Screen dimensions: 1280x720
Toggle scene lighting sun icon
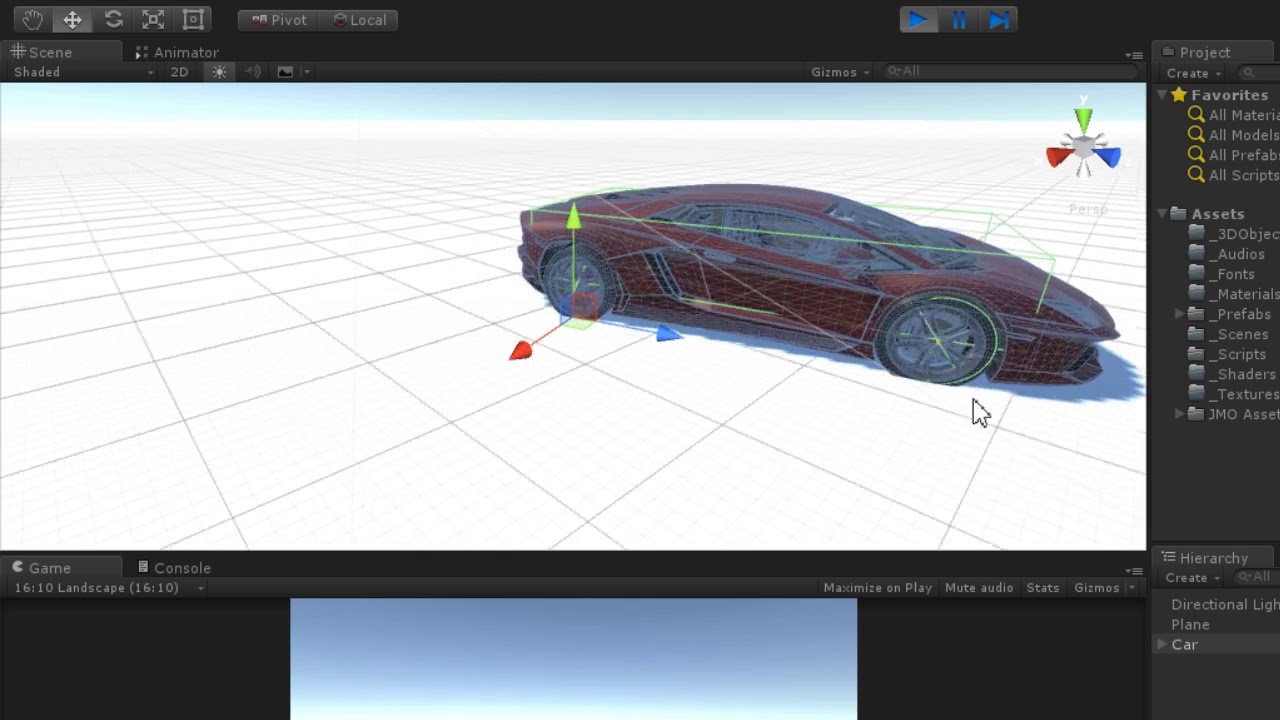tap(219, 72)
